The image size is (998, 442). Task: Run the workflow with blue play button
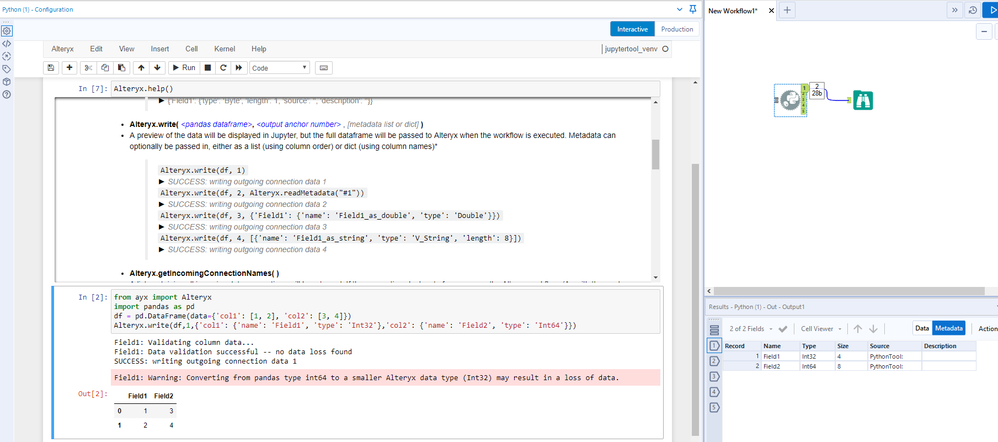[990, 10]
